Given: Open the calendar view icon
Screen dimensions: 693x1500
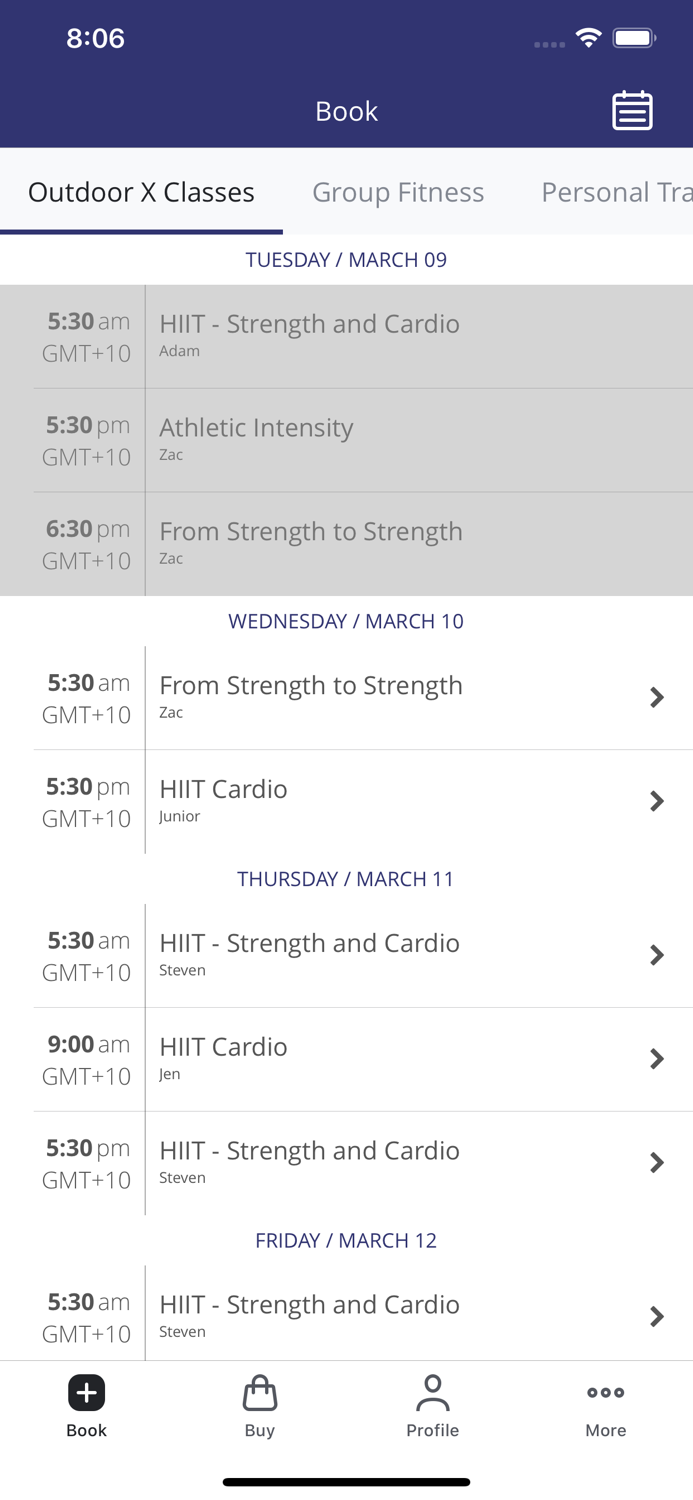Looking at the screenshot, I should tap(632, 111).
